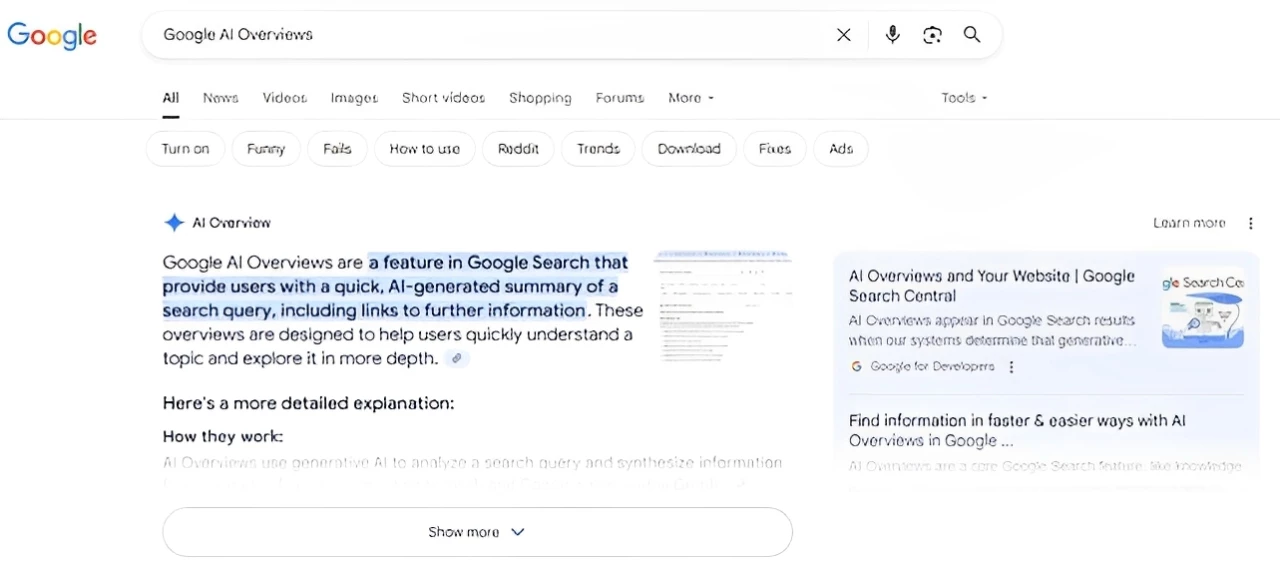Click the AI Overview sparkle icon
This screenshot has height=571, width=1280.
click(174, 222)
